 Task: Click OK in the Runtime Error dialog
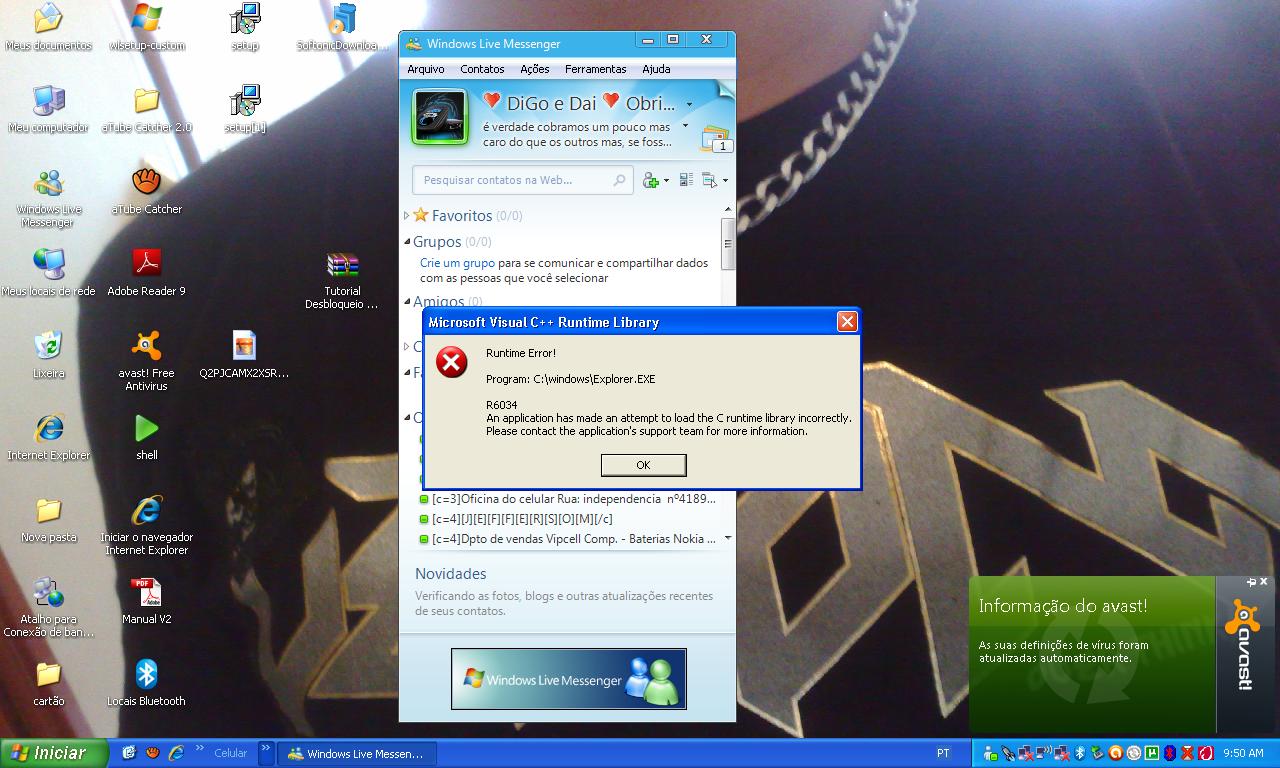[643, 465]
